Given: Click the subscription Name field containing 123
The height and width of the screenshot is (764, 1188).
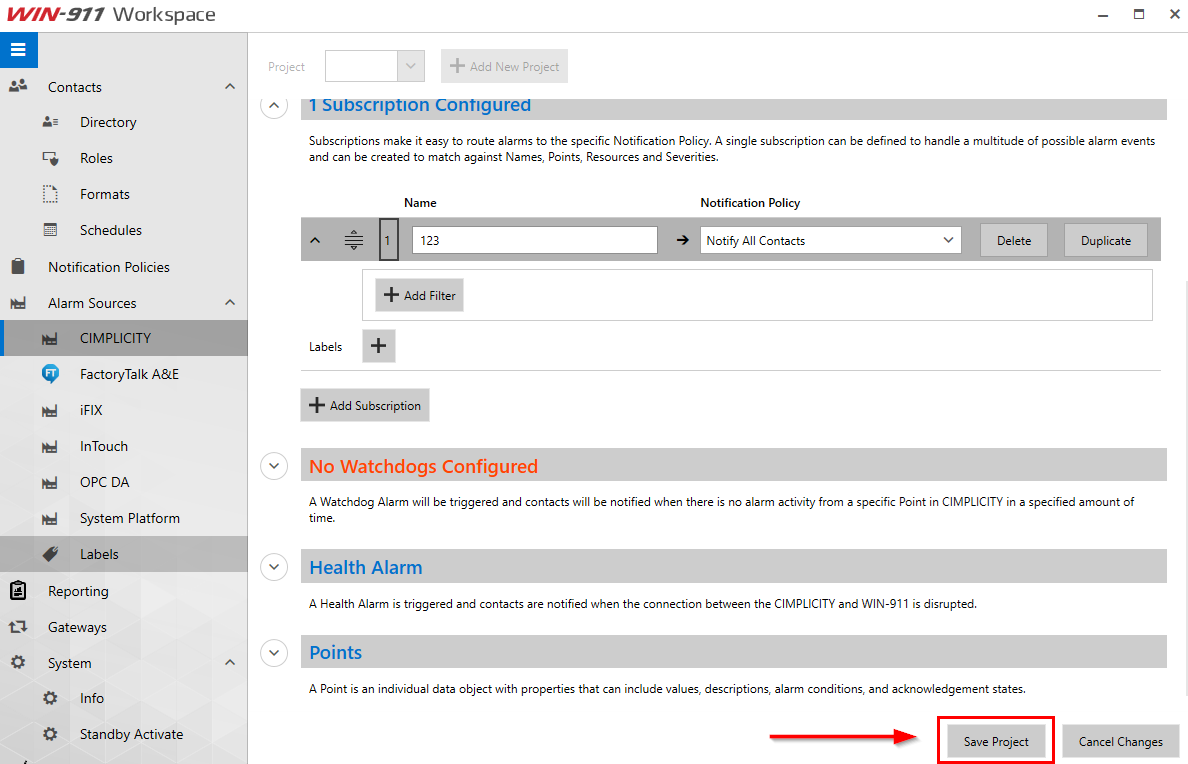Looking at the screenshot, I should click(535, 240).
